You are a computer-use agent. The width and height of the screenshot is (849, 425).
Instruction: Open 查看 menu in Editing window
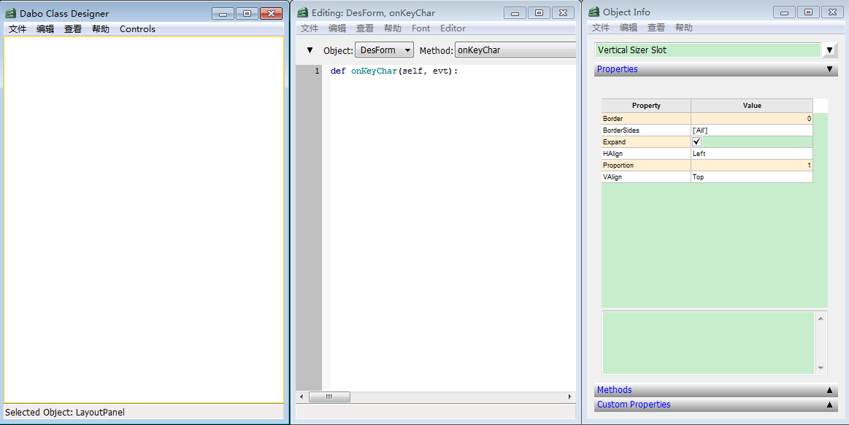tap(364, 28)
